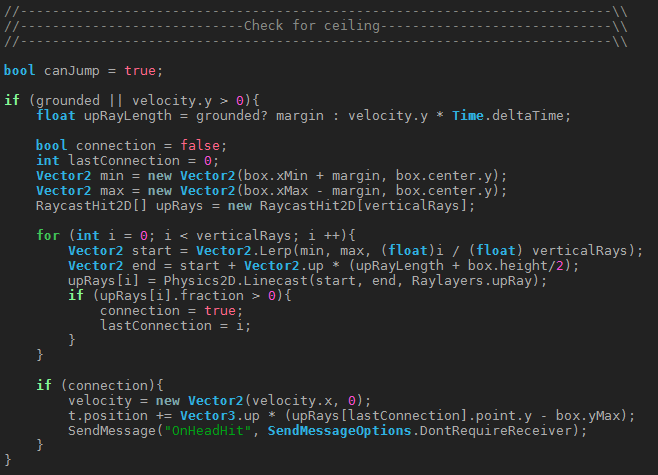Click 'Time' in Time.deltaTime
Screen dimensions: 658x475
click(x=467, y=116)
